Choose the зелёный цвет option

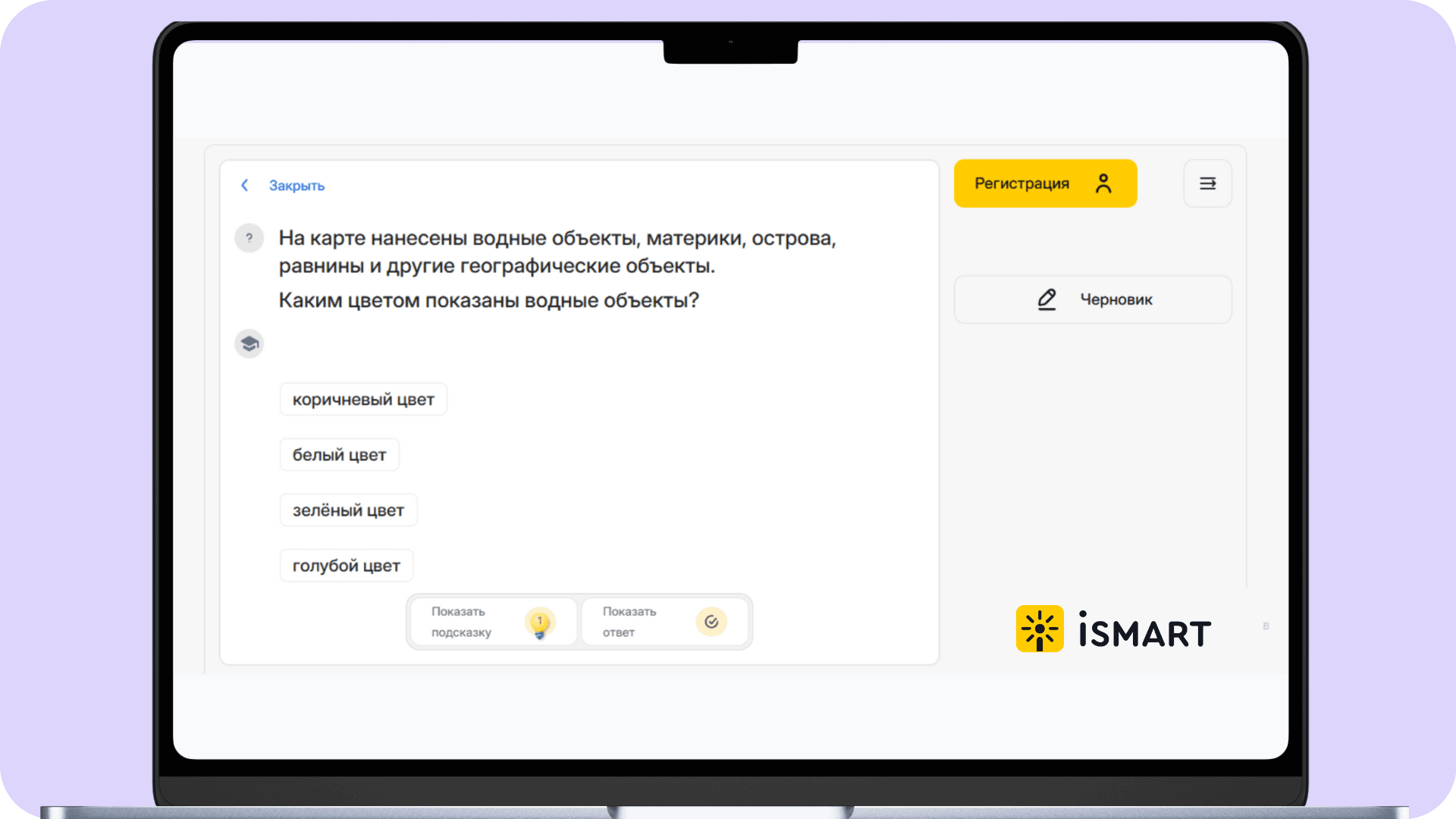click(x=348, y=510)
